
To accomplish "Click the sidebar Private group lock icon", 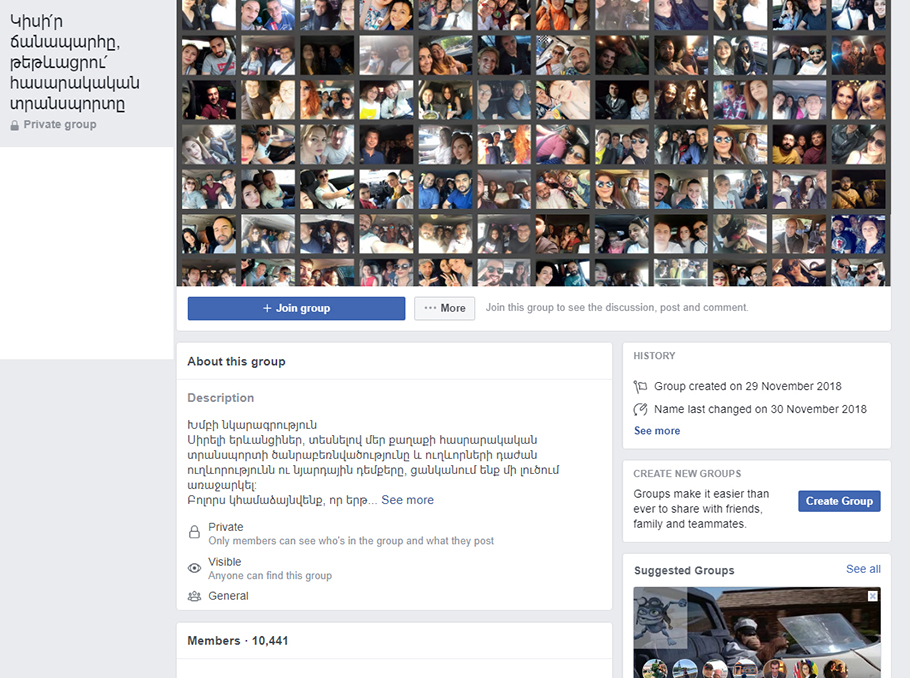I will tap(15, 125).
